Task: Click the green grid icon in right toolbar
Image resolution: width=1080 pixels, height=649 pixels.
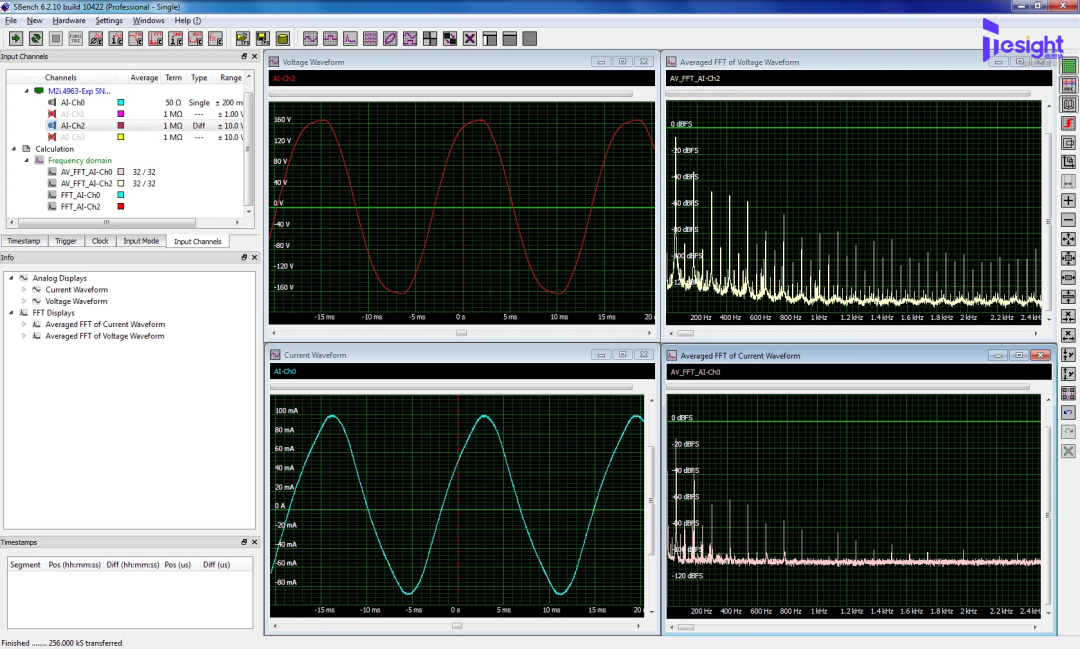Action: click(1068, 66)
